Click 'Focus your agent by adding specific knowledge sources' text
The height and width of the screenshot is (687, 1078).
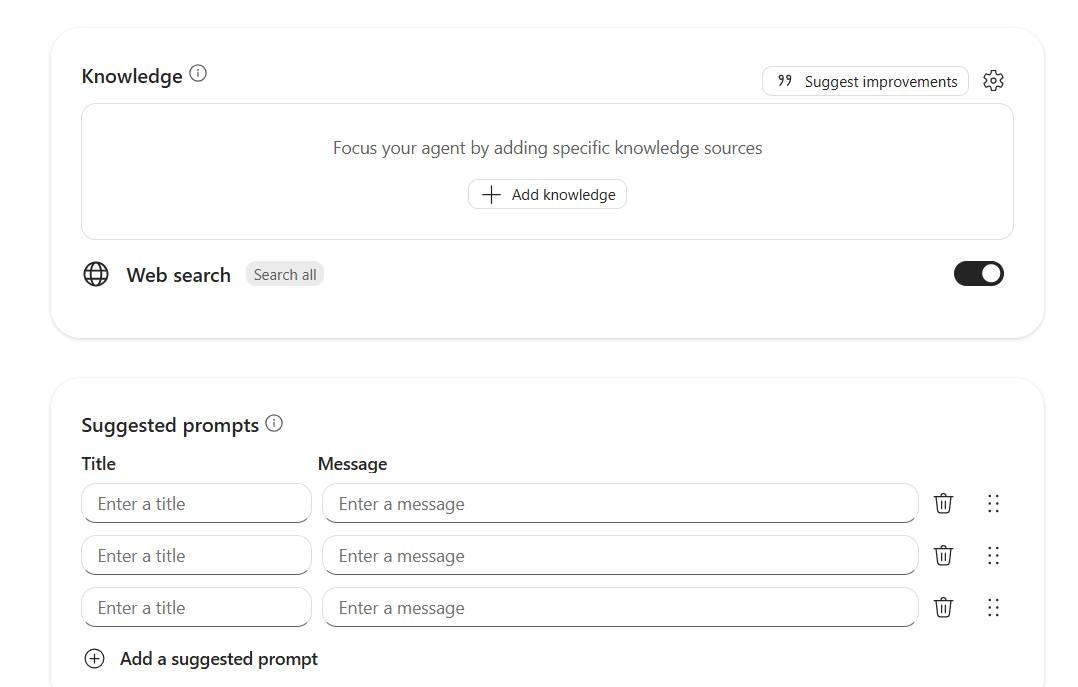click(x=547, y=148)
